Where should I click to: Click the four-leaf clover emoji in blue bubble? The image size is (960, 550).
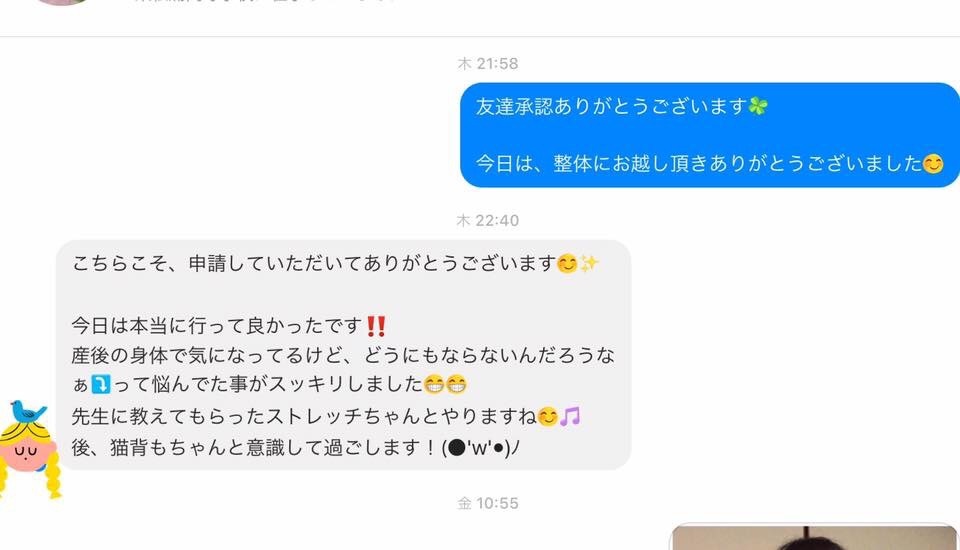click(758, 107)
